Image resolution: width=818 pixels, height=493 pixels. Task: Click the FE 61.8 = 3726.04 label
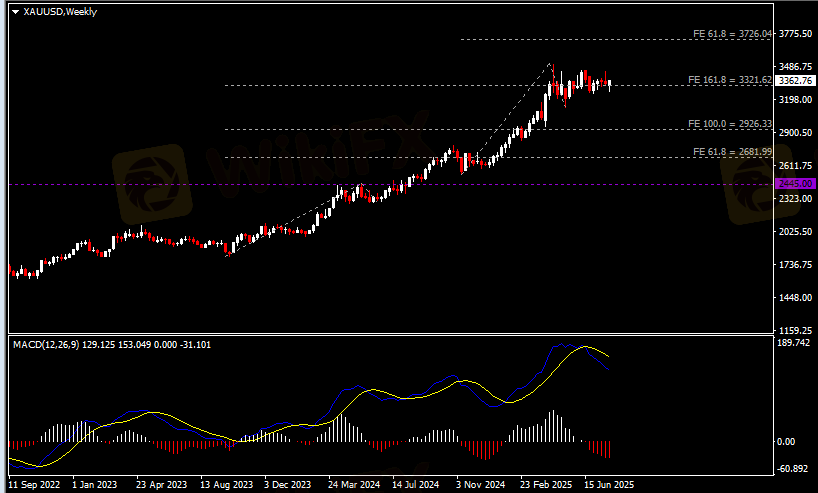click(x=732, y=34)
